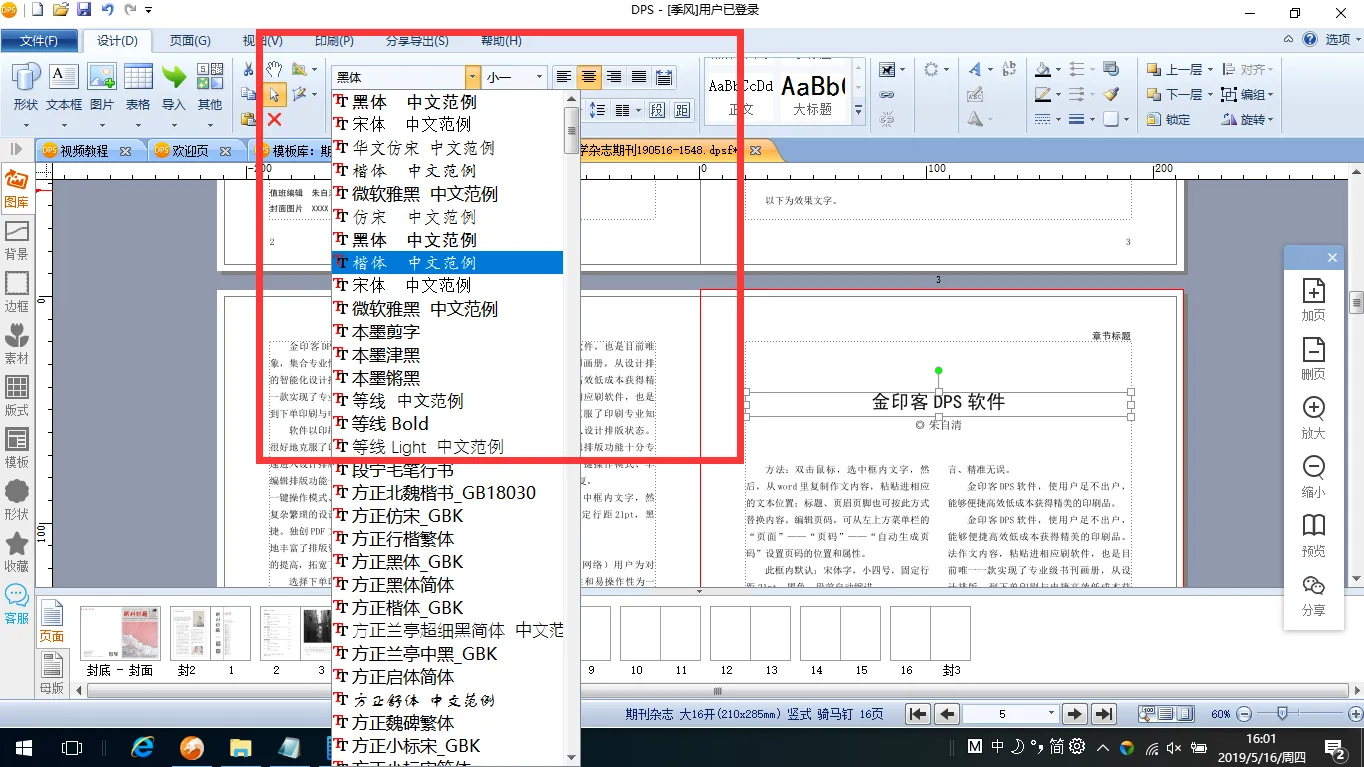Screen dimensions: 1364x767
Task: Select the hand pan tool
Action: pos(274,69)
